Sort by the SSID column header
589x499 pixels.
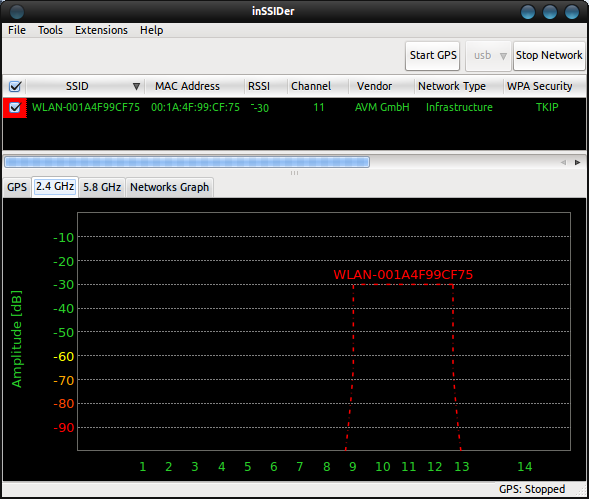point(77,86)
